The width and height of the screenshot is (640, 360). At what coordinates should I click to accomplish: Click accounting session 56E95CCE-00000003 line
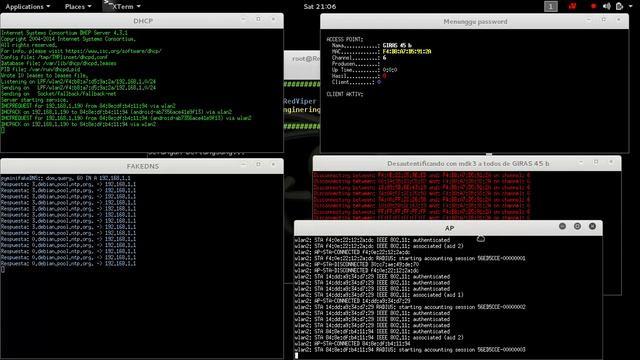(409, 349)
